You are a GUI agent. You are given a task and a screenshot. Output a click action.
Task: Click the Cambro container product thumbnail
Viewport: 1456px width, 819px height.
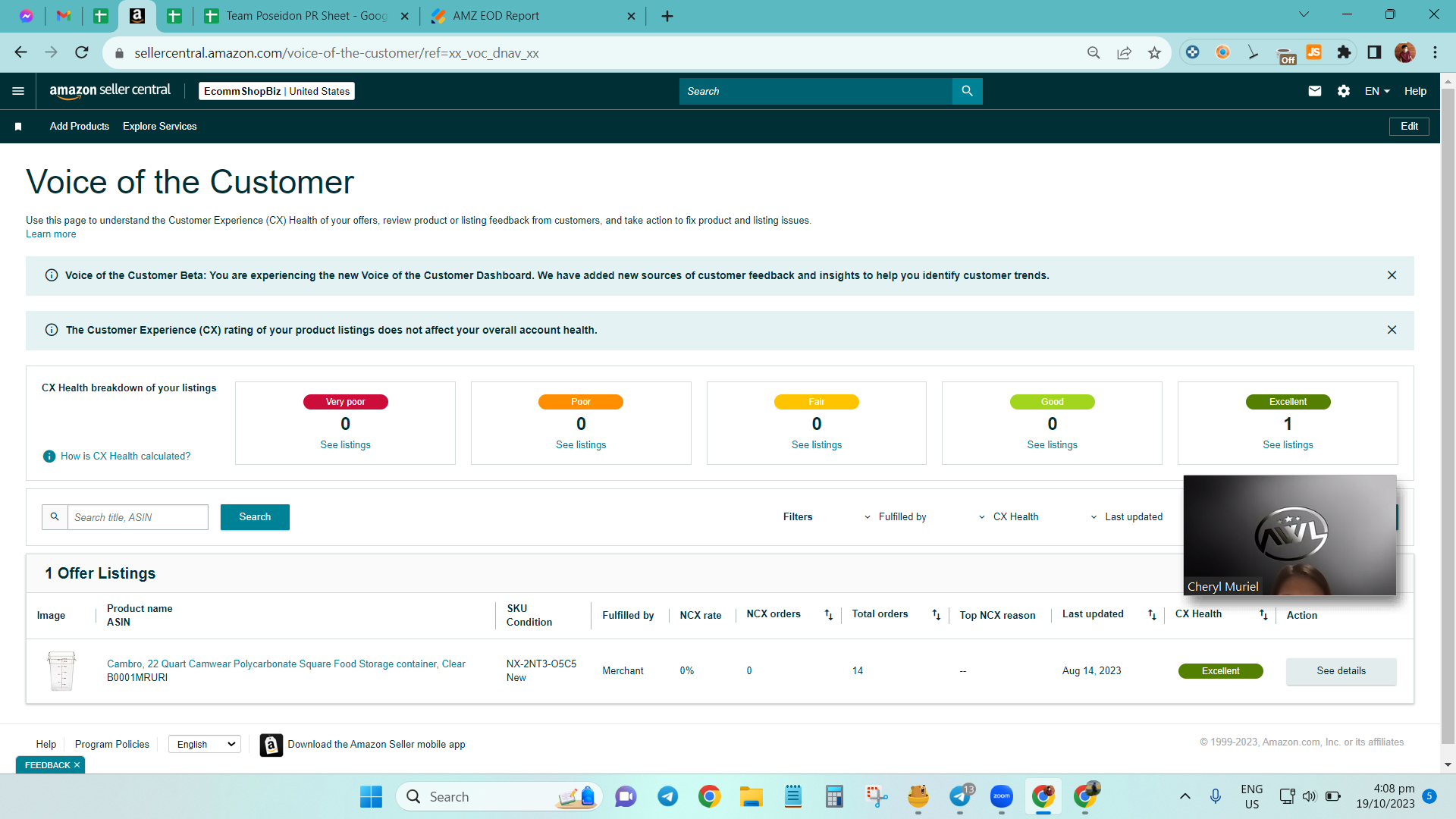click(x=61, y=671)
